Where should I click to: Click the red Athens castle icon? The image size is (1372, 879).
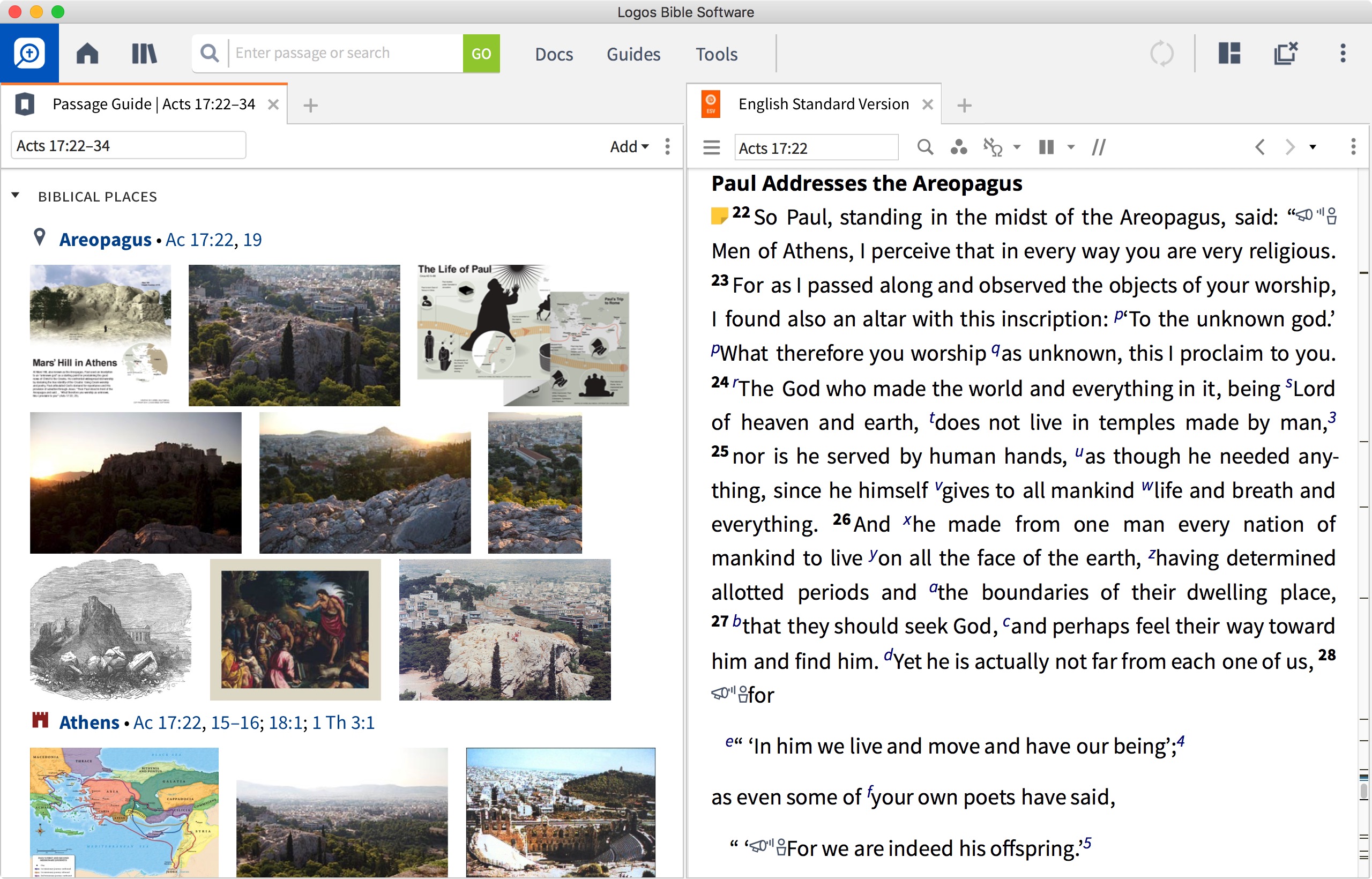click(40, 720)
